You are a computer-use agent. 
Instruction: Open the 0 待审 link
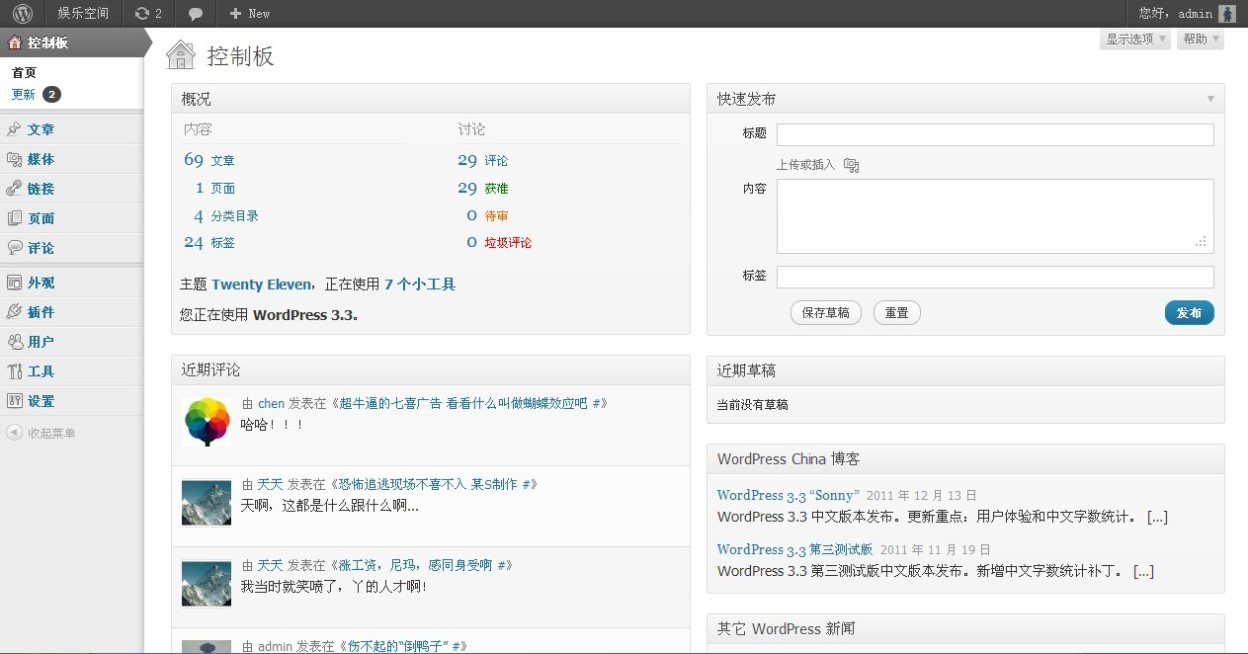pos(487,215)
